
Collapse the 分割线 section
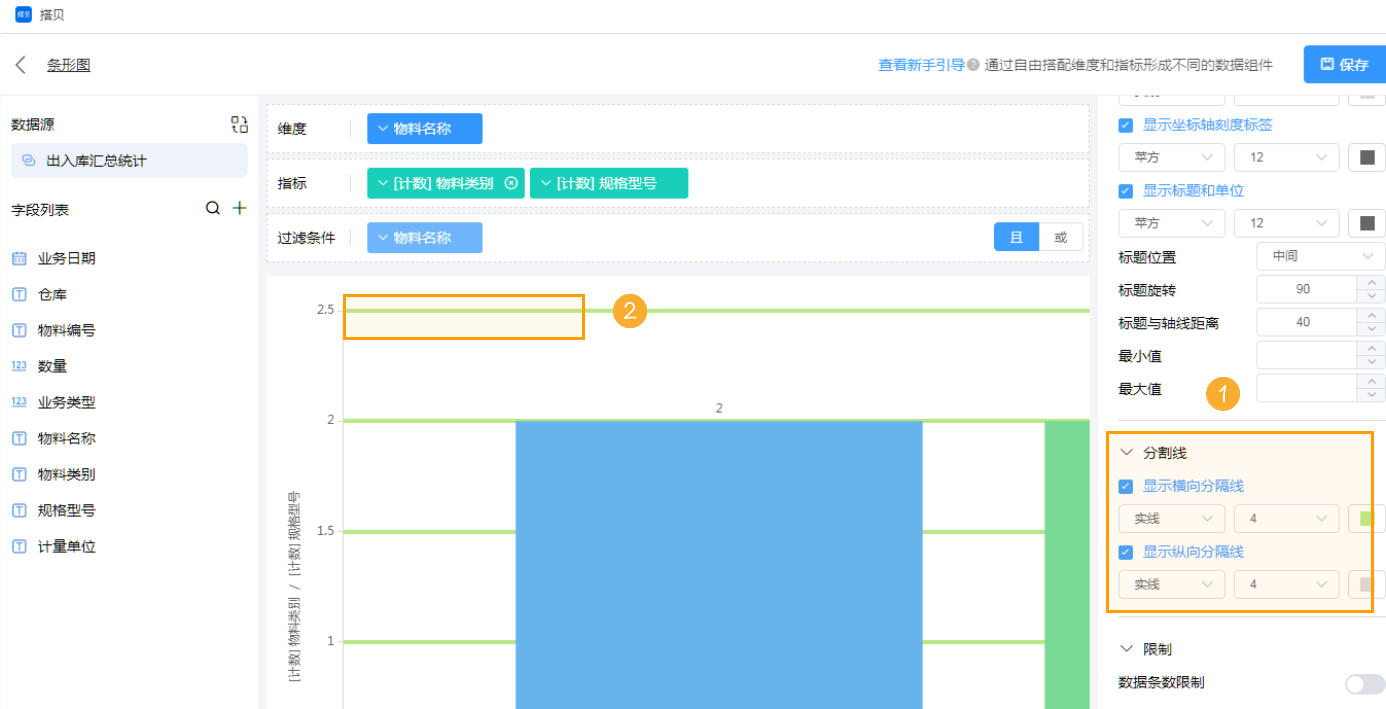pyautogui.click(x=1127, y=453)
